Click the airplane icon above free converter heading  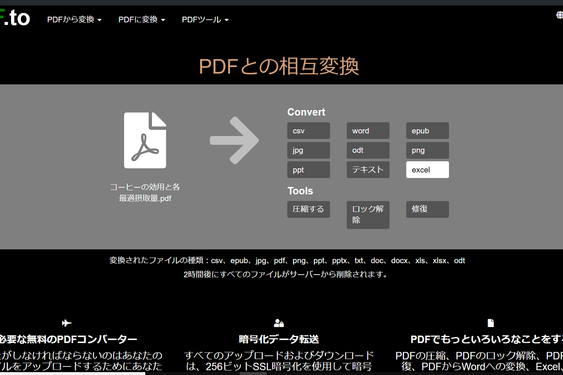pos(66,323)
